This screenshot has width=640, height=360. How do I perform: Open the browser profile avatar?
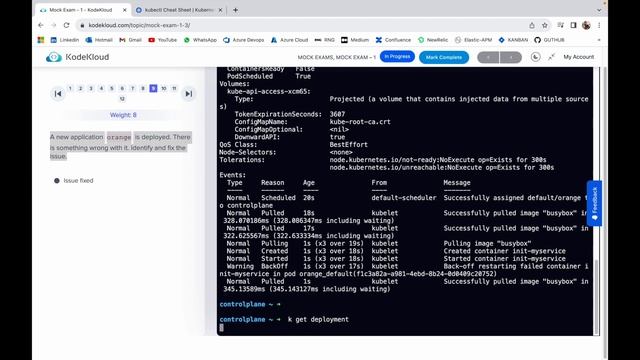pos(586,25)
